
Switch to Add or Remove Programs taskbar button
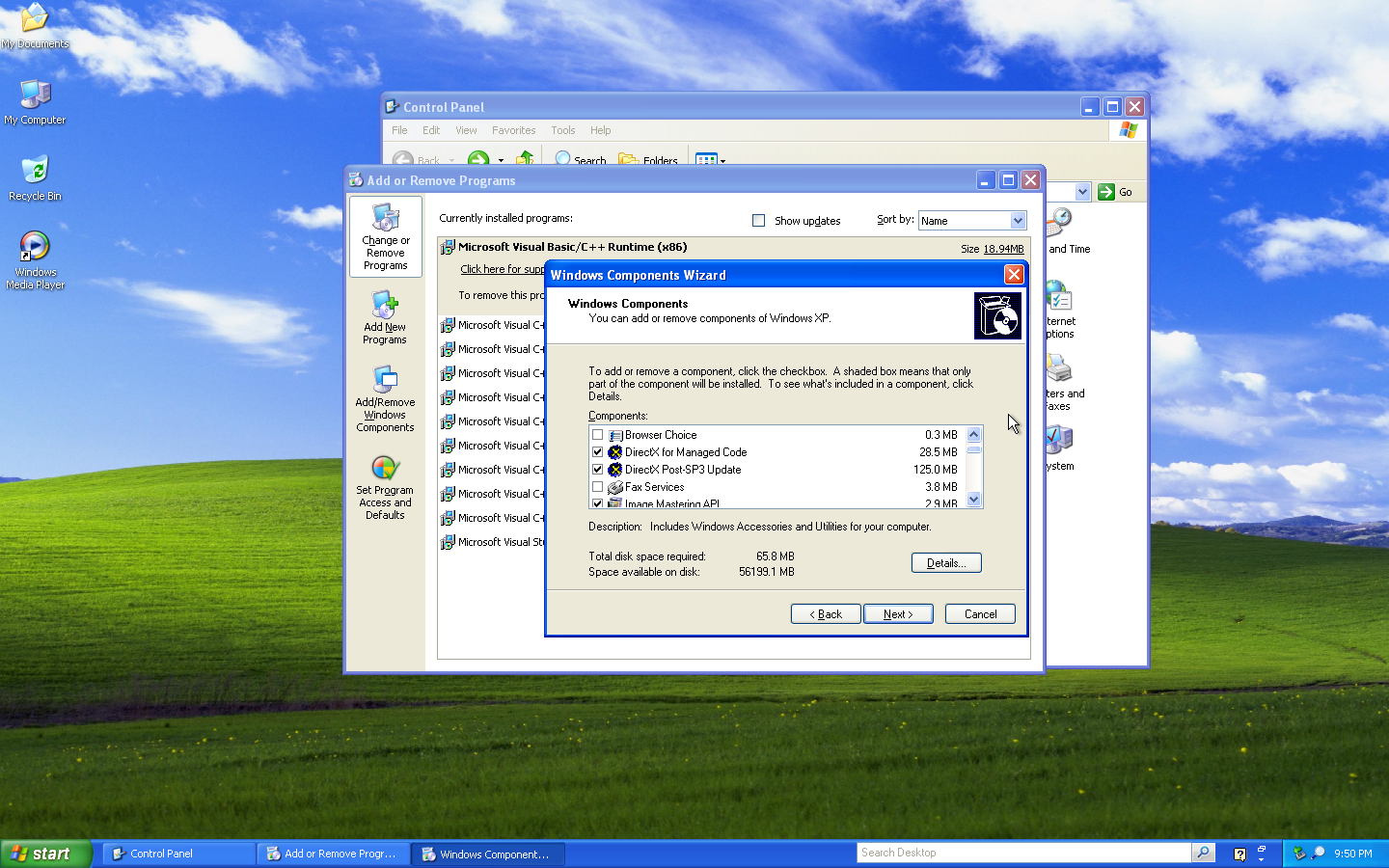coord(334,854)
